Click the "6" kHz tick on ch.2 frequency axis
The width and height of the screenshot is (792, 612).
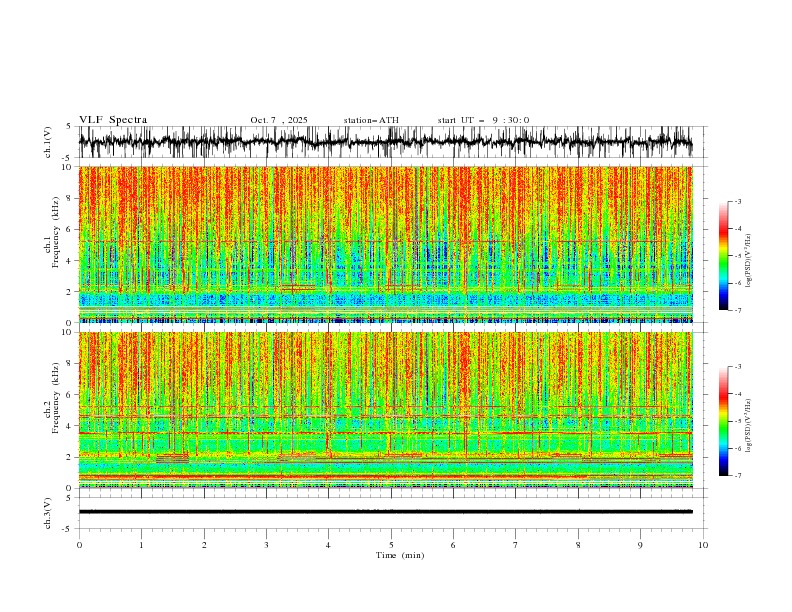[x=69, y=395]
